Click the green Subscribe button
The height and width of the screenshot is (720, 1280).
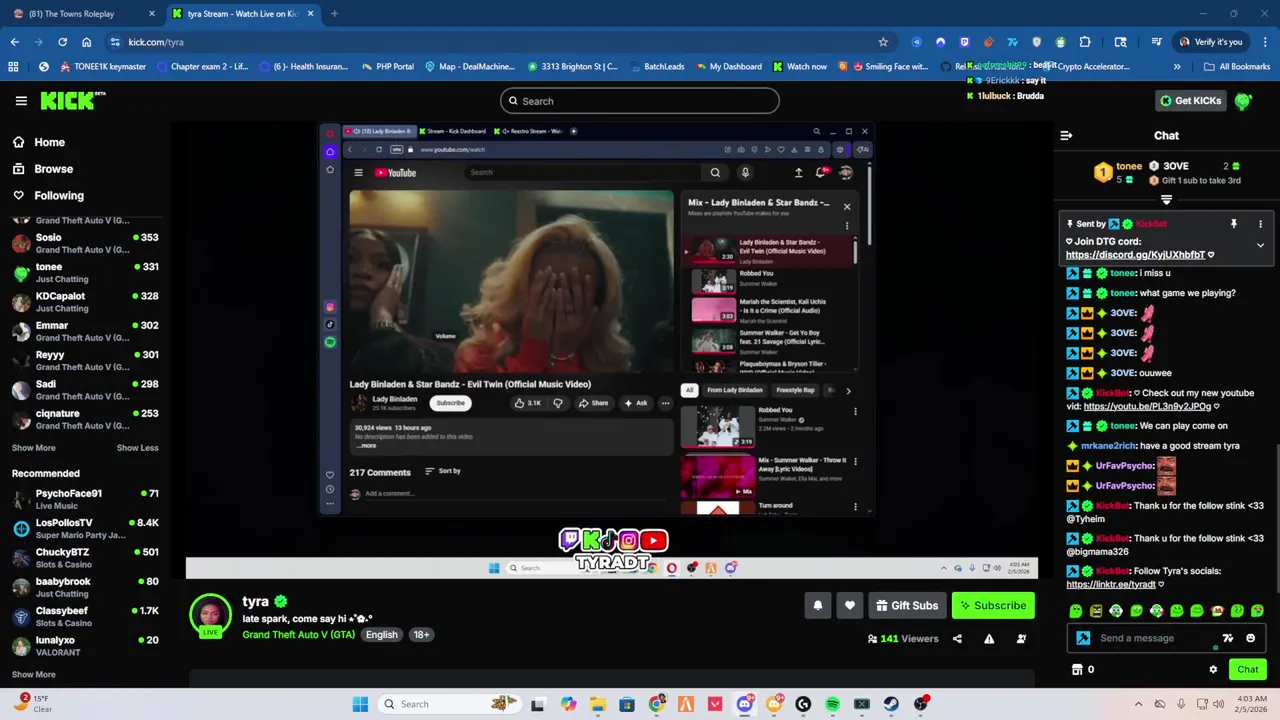click(993, 605)
